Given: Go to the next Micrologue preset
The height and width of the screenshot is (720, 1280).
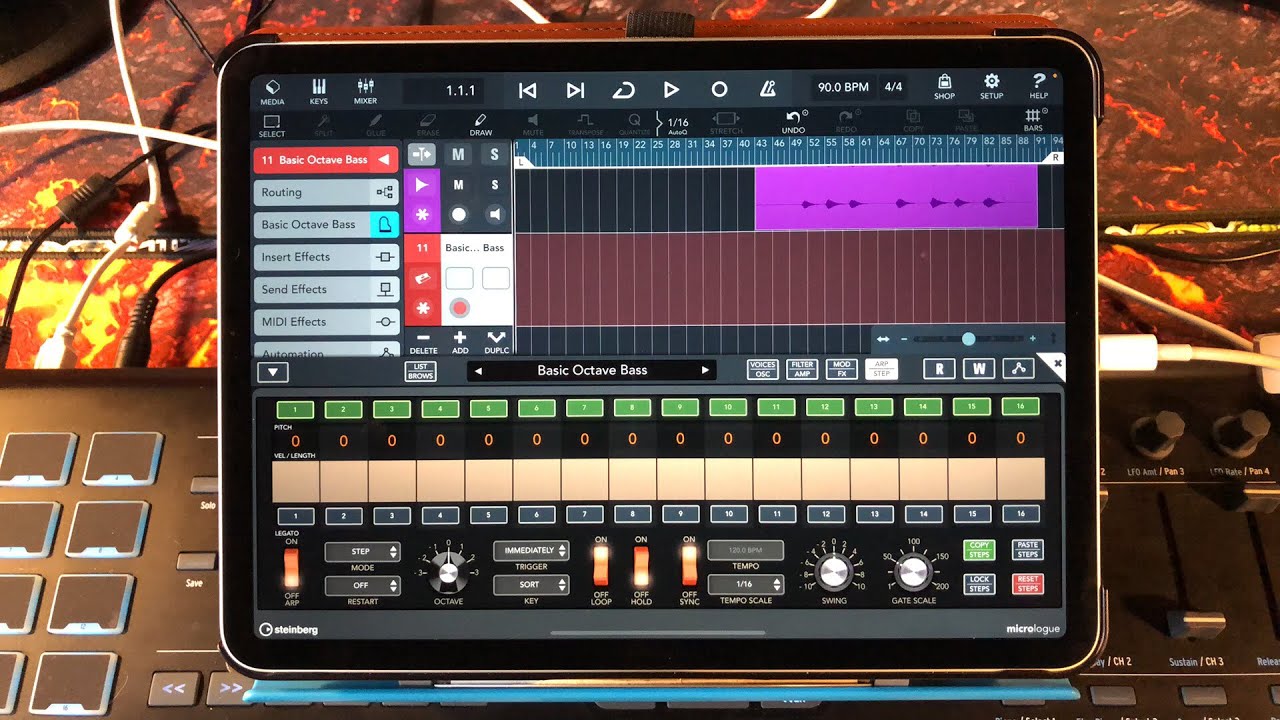Looking at the screenshot, I should 705,370.
